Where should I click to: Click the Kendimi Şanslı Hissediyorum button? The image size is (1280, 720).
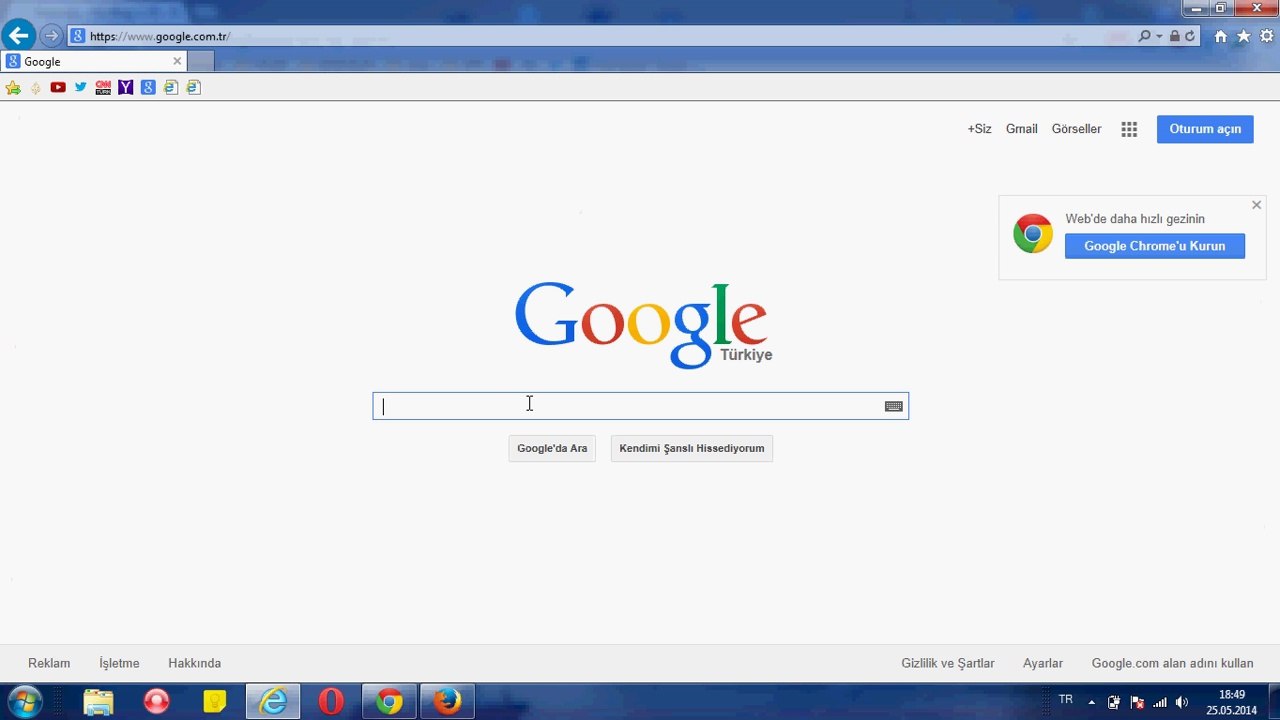[x=692, y=448]
